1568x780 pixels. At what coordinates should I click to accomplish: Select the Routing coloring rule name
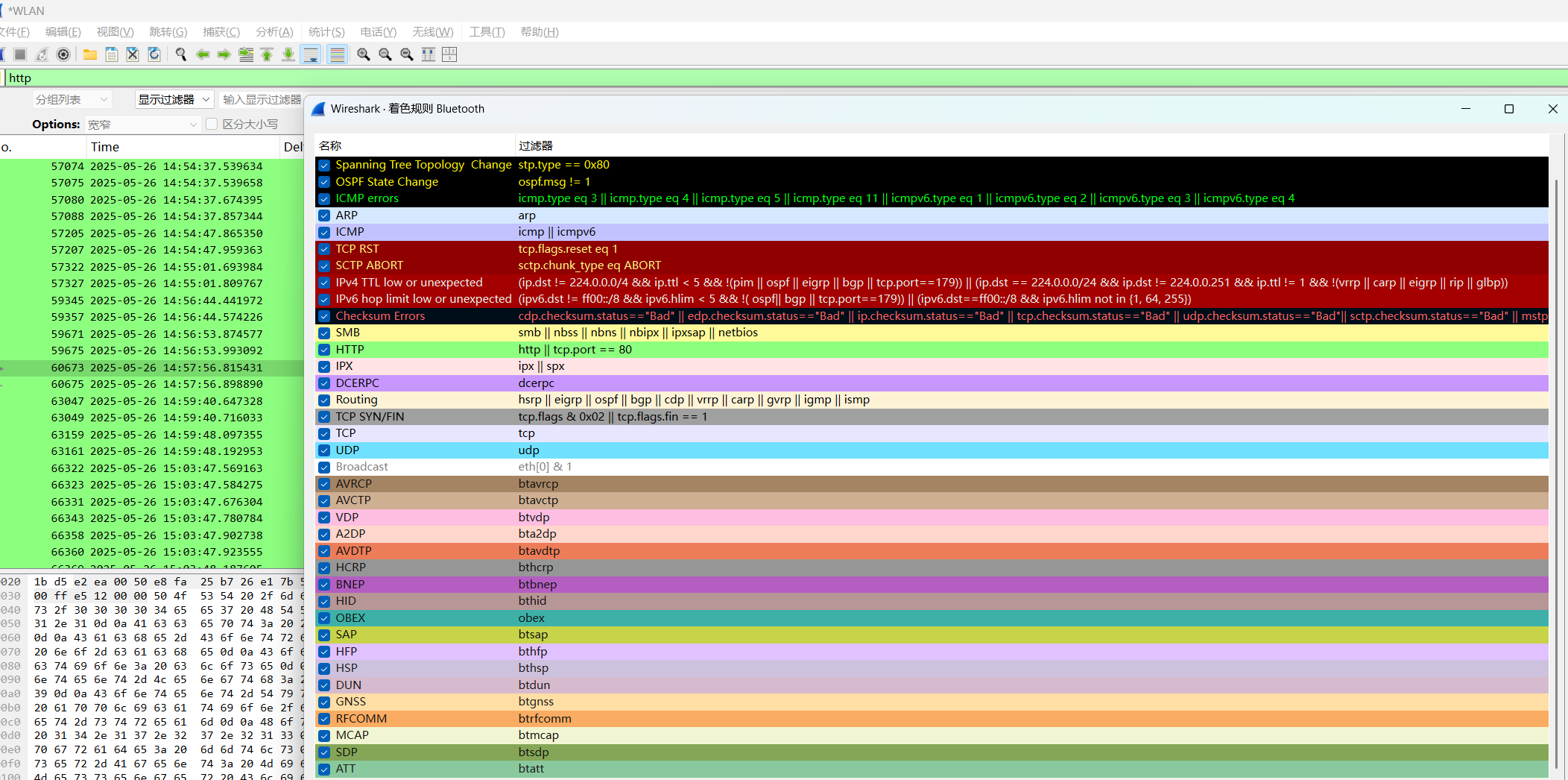(x=356, y=400)
